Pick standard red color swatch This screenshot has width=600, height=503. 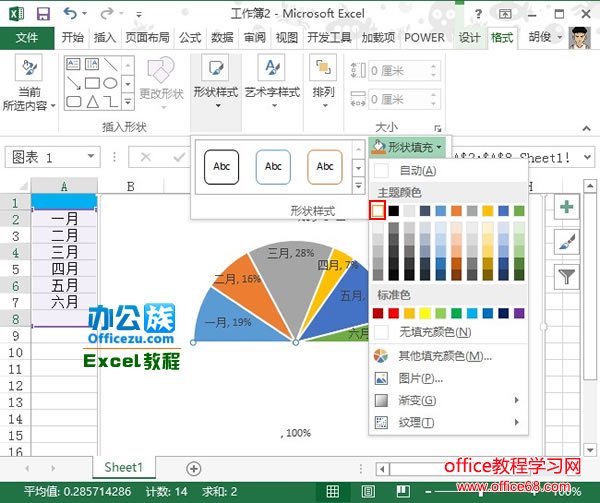393,313
